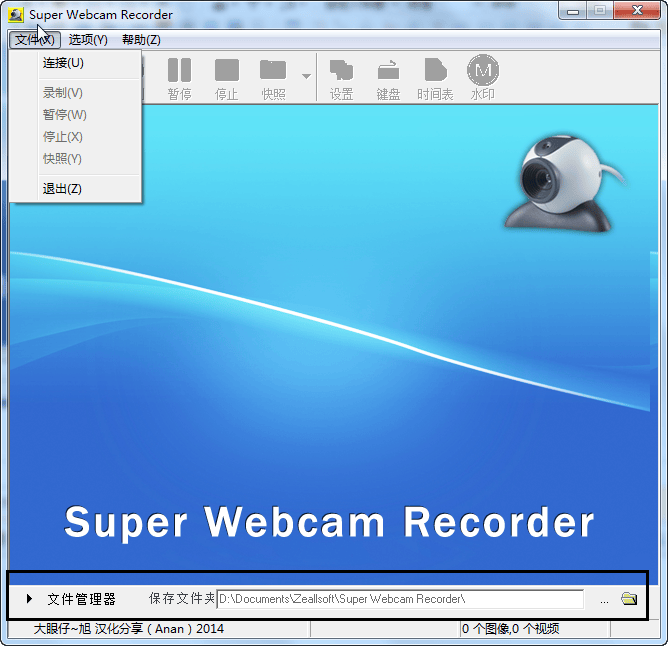This screenshot has width=668, height=646.
Task: Open the save folder via folder icon
Action: coord(629,599)
